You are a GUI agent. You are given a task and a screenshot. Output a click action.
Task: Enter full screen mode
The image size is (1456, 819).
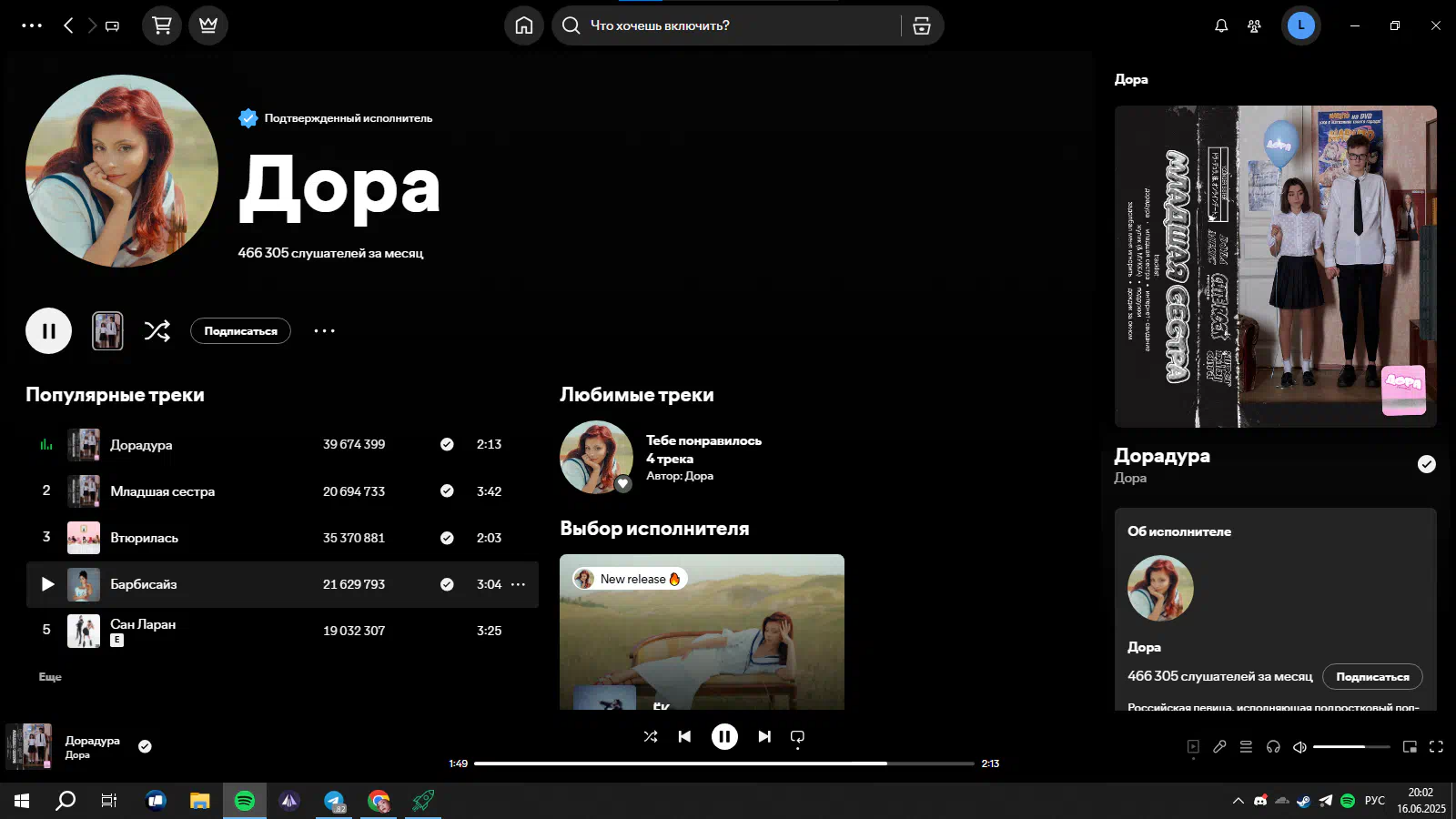pos(1436,746)
